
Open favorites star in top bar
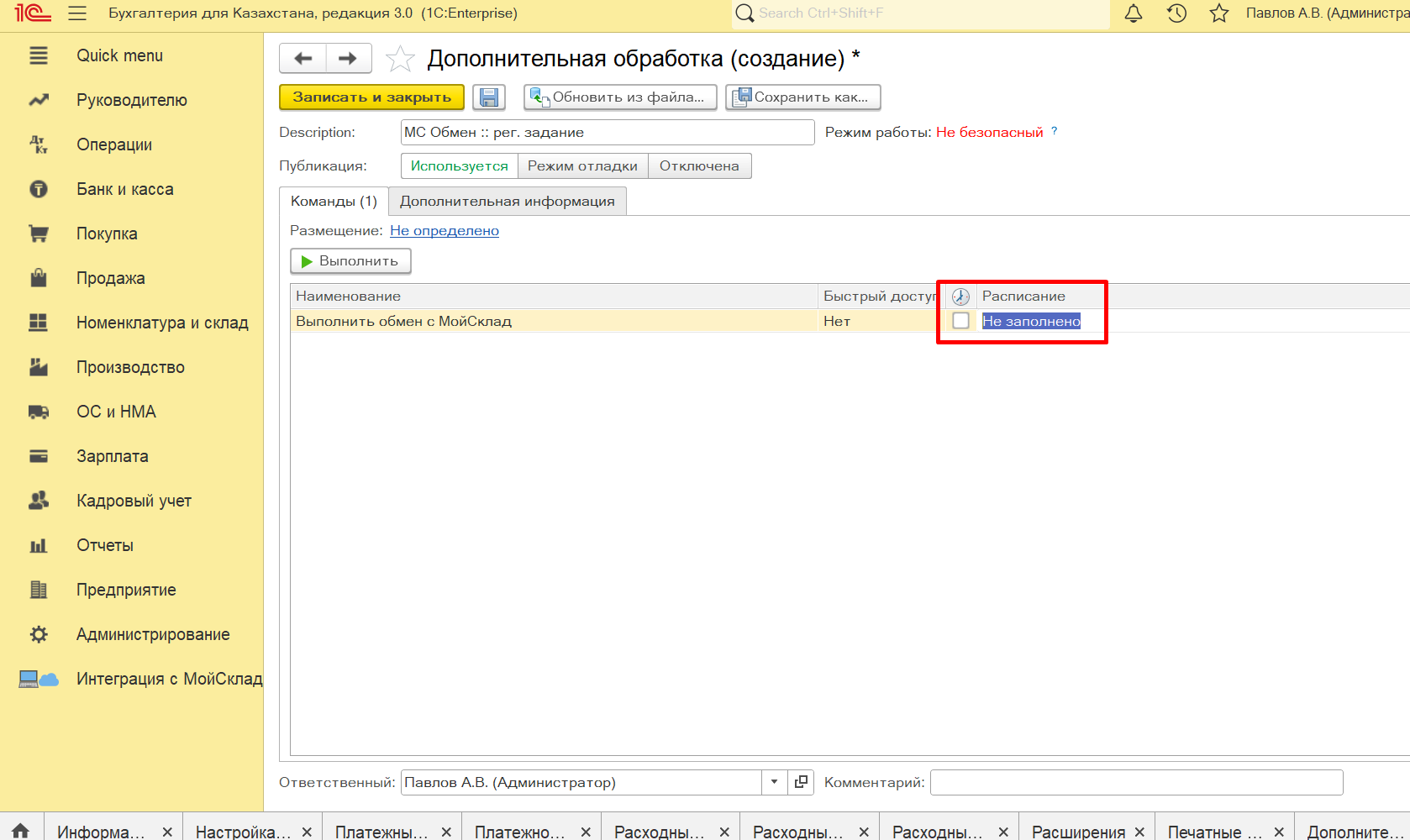pos(1219,13)
